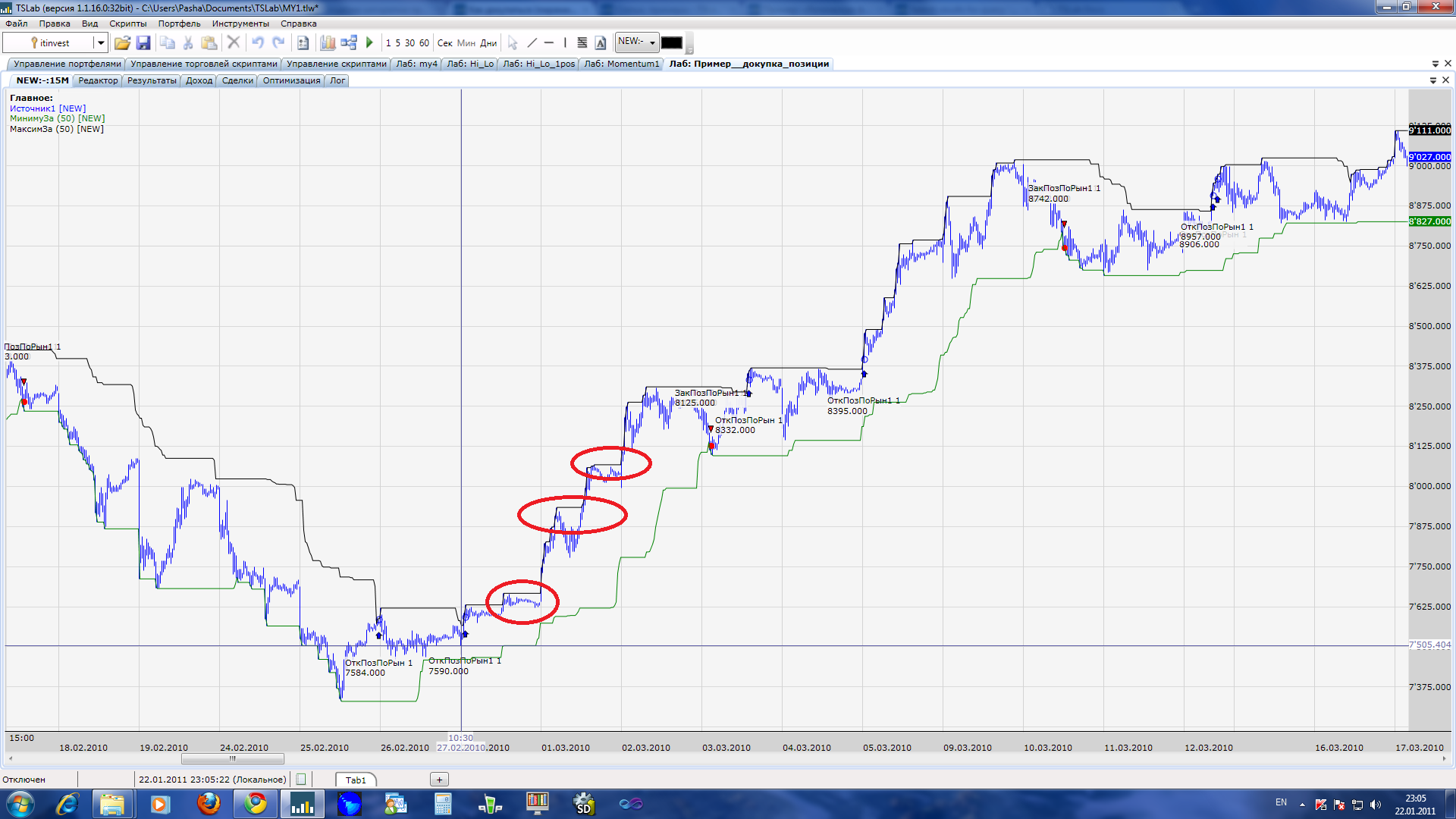Screen dimensions: 1456x819
Task: Run script with green play icon
Action: (369, 43)
